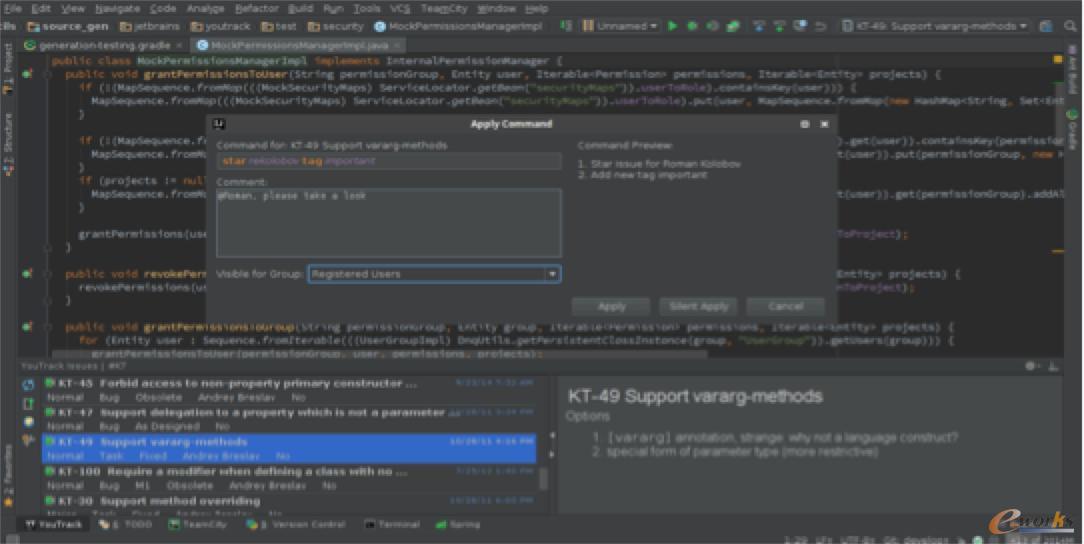This screenshot has height=544, width=1084.
Task: Click source_gen breadcrumb in navigation bar
Action: click(67, 26)
